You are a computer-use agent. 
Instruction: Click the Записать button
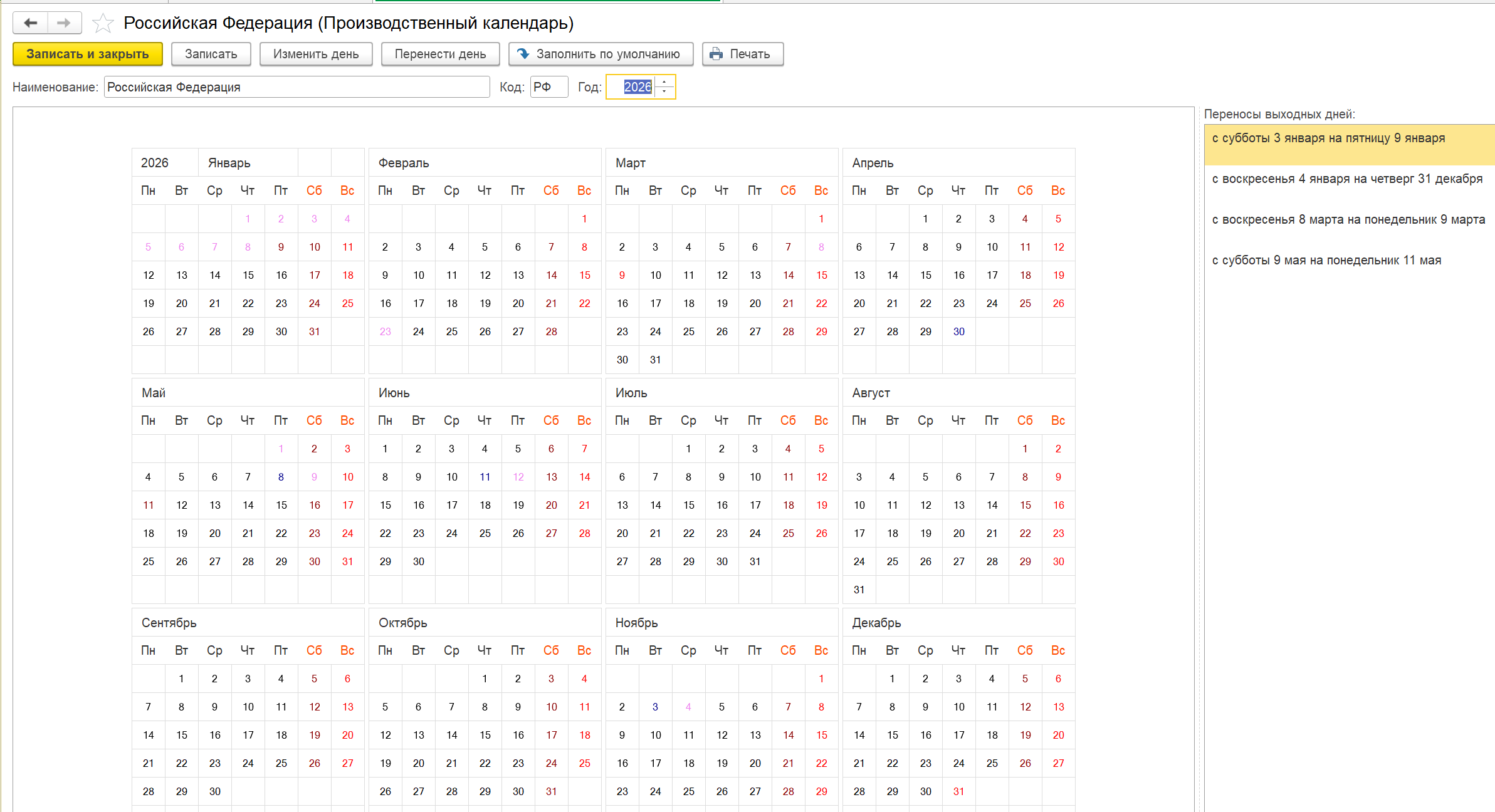211,54
